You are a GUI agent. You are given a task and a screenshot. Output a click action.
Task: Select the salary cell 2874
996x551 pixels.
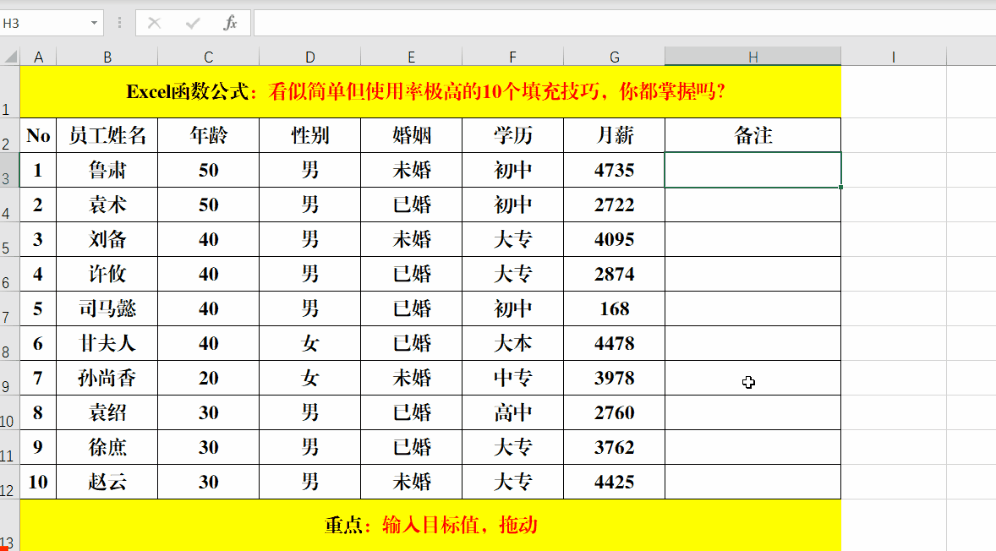[x=614, y=274]
